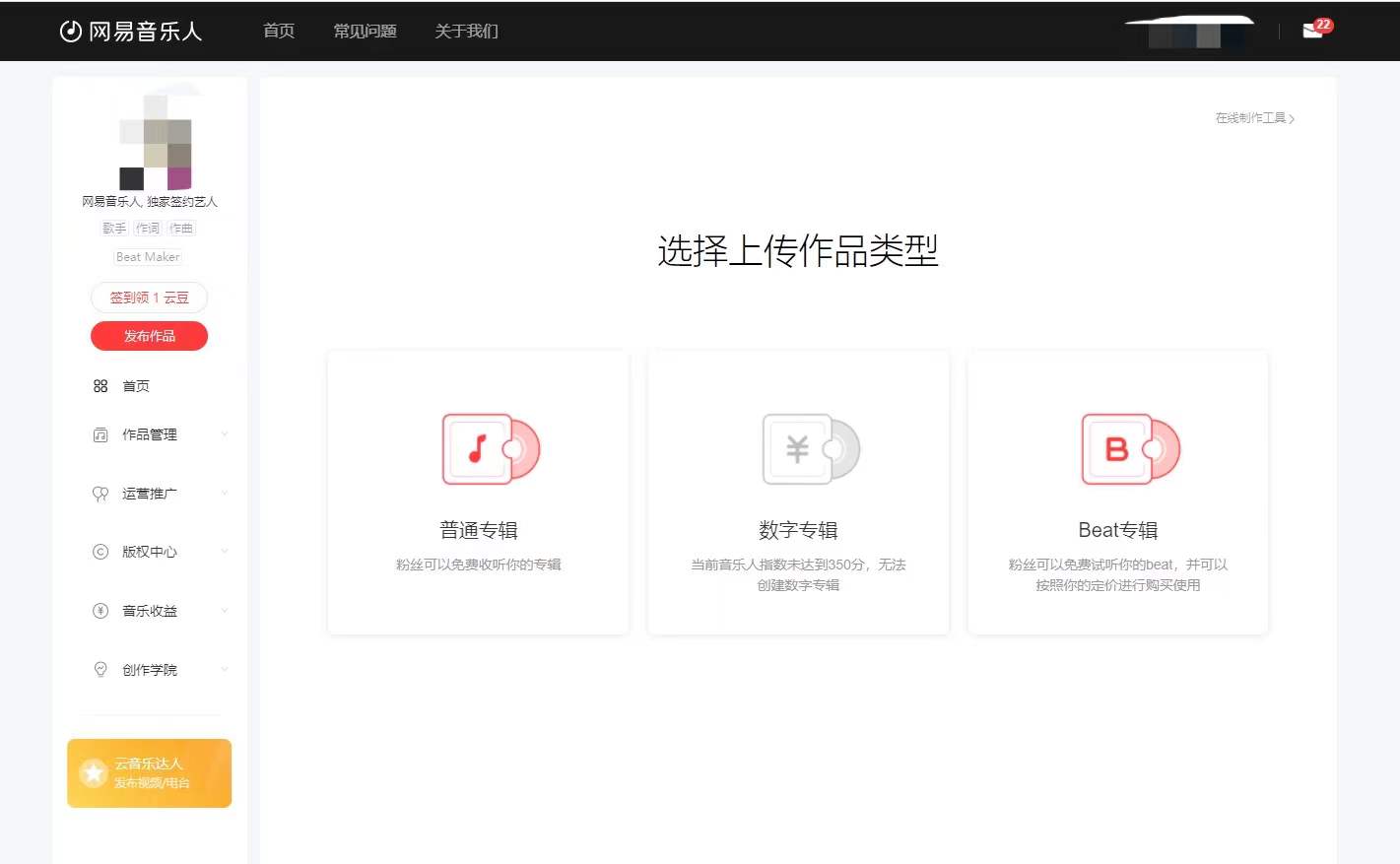Open the mail notifications envelope icon

[1312, 31]
